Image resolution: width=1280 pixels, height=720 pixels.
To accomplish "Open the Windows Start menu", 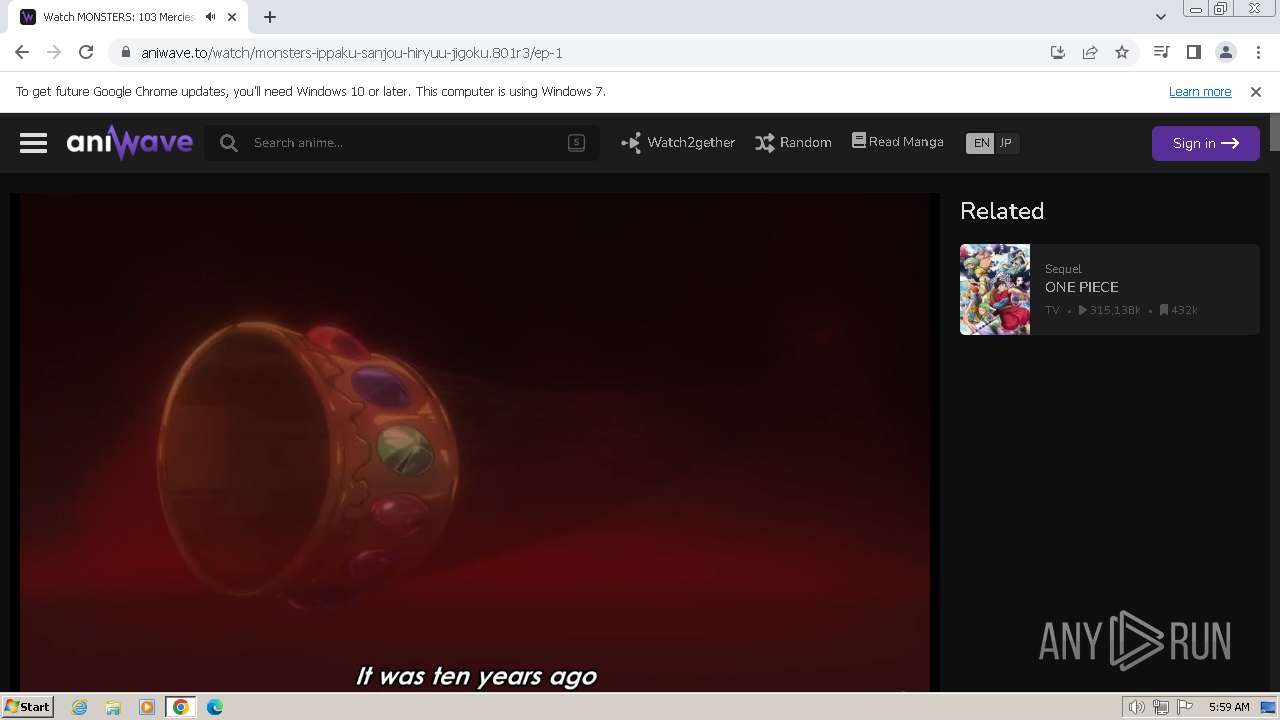I will click(27, 706).
